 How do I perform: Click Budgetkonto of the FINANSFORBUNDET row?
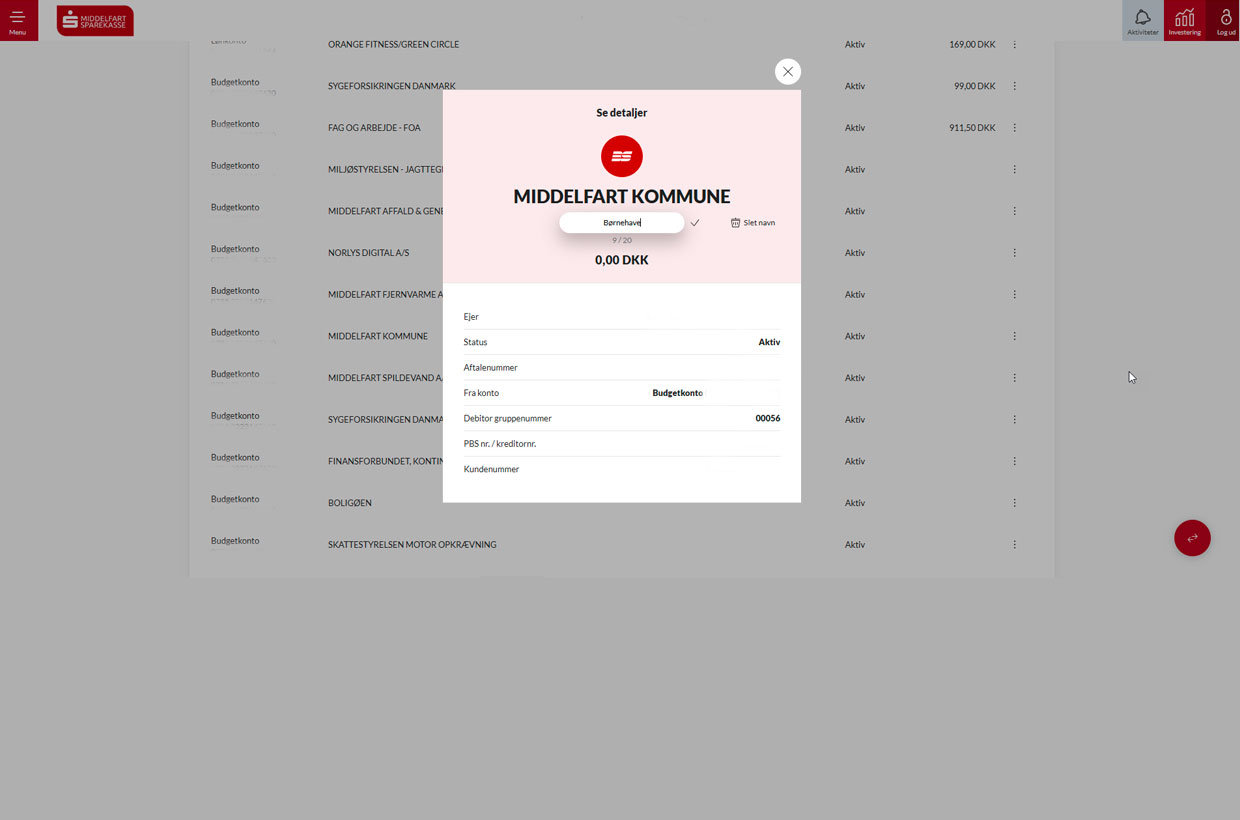[235, 457]
